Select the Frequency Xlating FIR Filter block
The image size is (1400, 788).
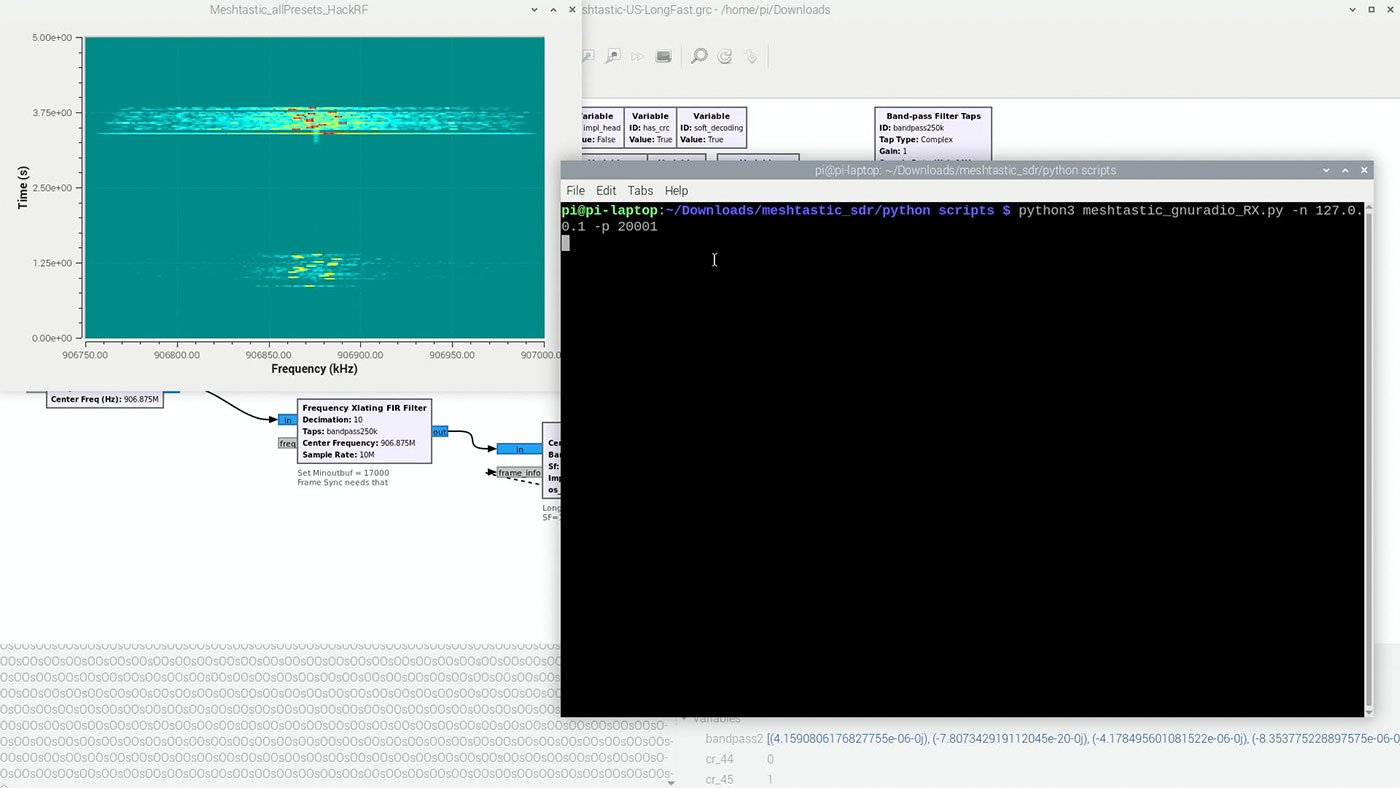click(365, 431)
